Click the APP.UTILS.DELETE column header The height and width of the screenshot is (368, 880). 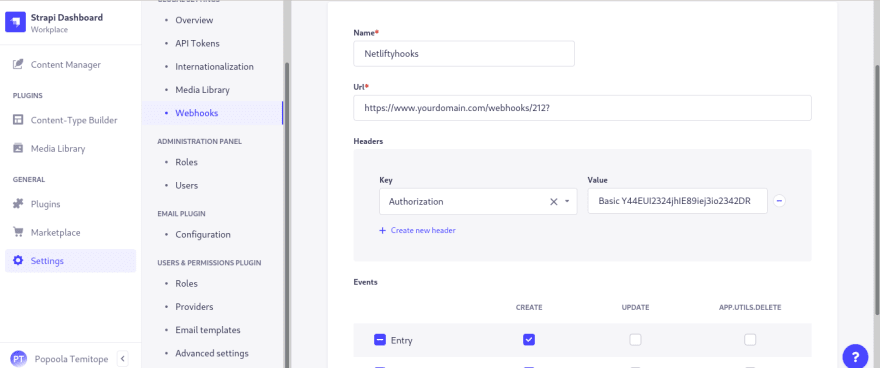click(750, 307)
